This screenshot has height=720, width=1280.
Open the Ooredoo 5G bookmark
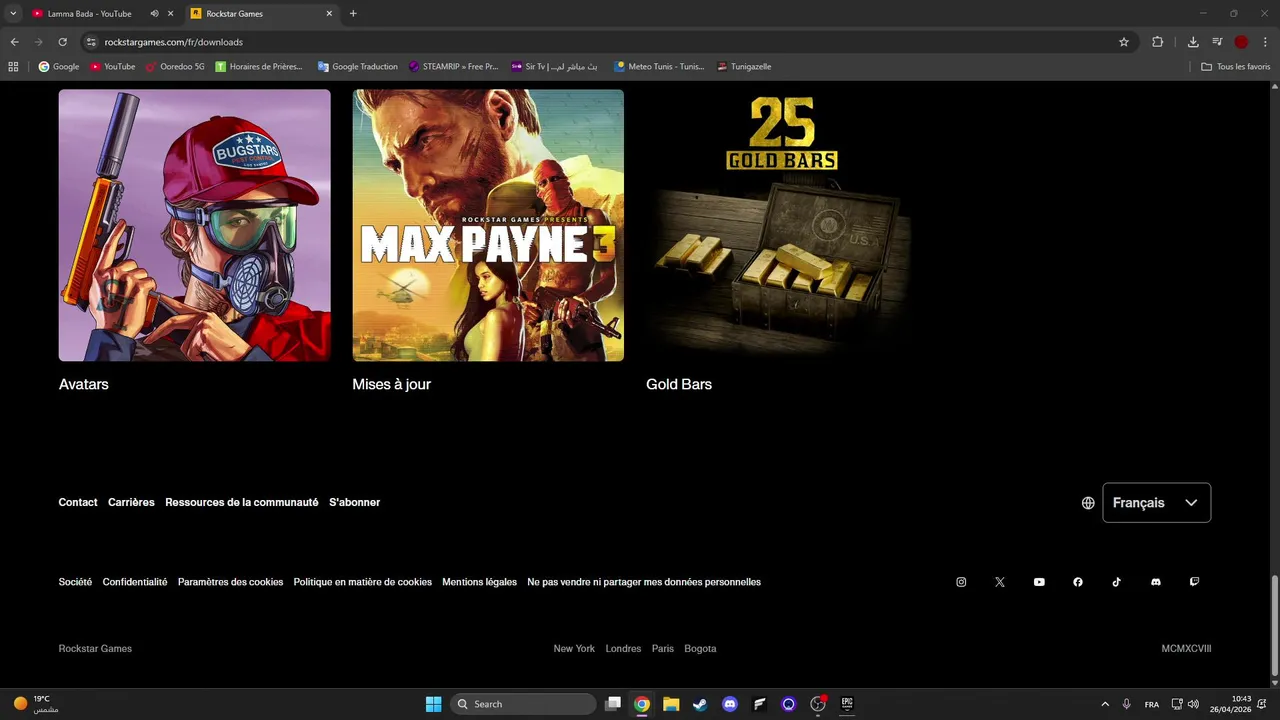[175, 67]
